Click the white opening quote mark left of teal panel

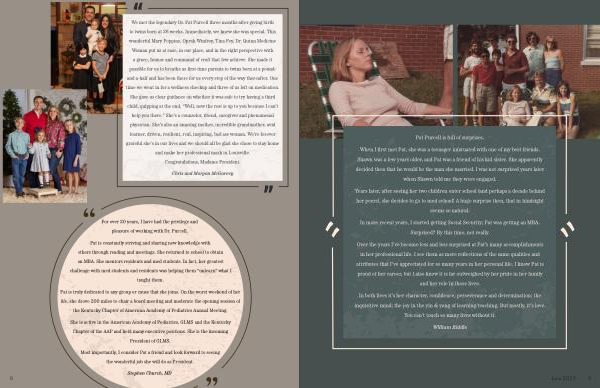(332, 229)
